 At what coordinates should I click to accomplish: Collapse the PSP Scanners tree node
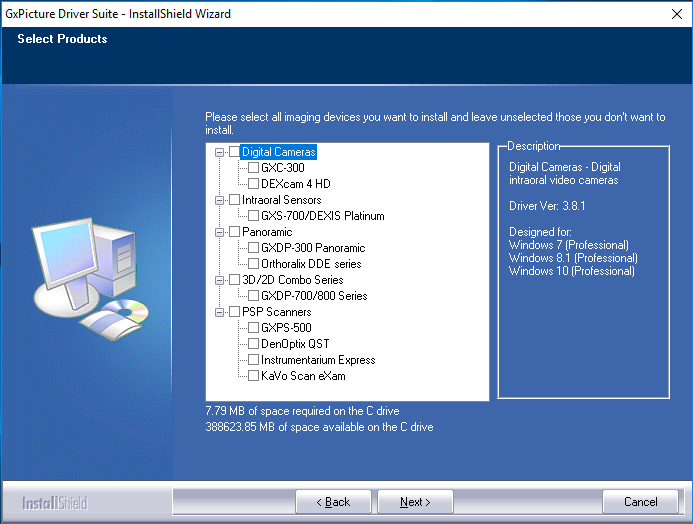point(219,312)
